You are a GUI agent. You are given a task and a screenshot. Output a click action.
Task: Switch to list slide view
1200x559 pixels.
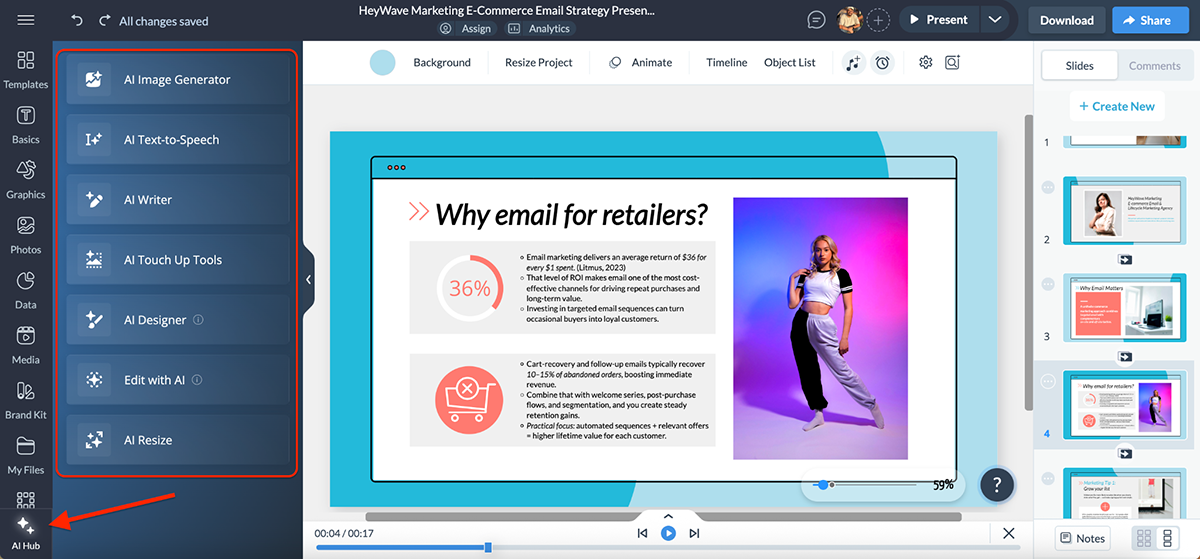click(1167, 538)
